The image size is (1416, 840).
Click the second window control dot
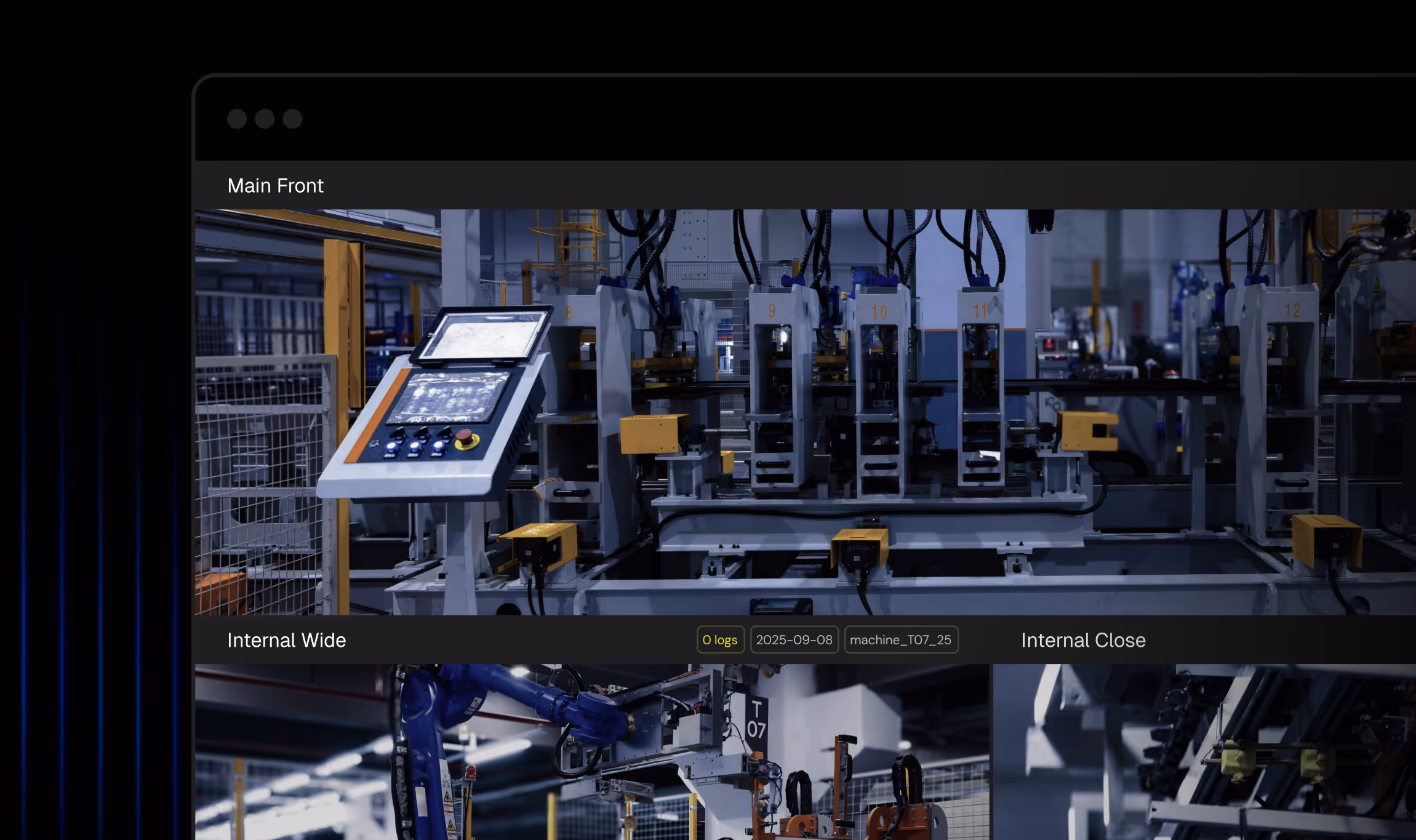coord(265,119)
